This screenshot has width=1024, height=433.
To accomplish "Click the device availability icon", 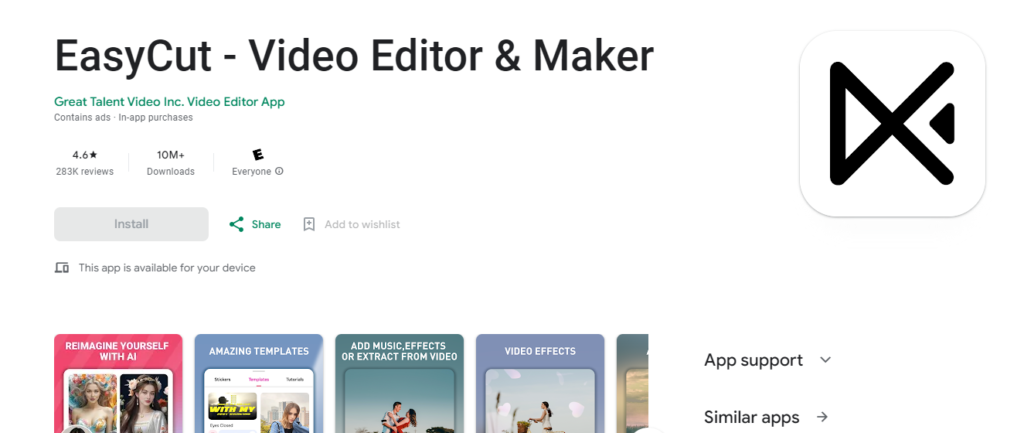I will tap(62, 268).
